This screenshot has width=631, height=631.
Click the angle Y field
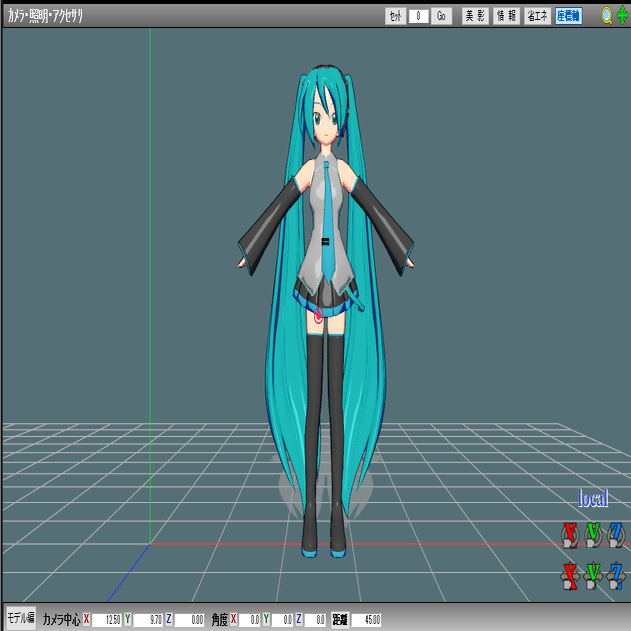[282, 620]
